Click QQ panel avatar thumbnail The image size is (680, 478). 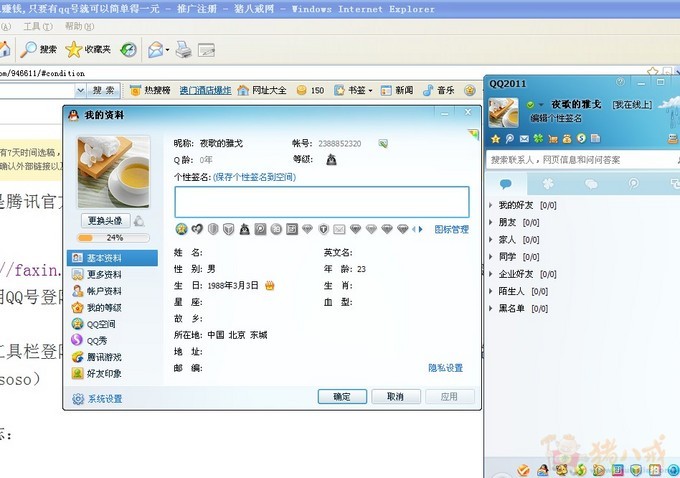point(503,112)
